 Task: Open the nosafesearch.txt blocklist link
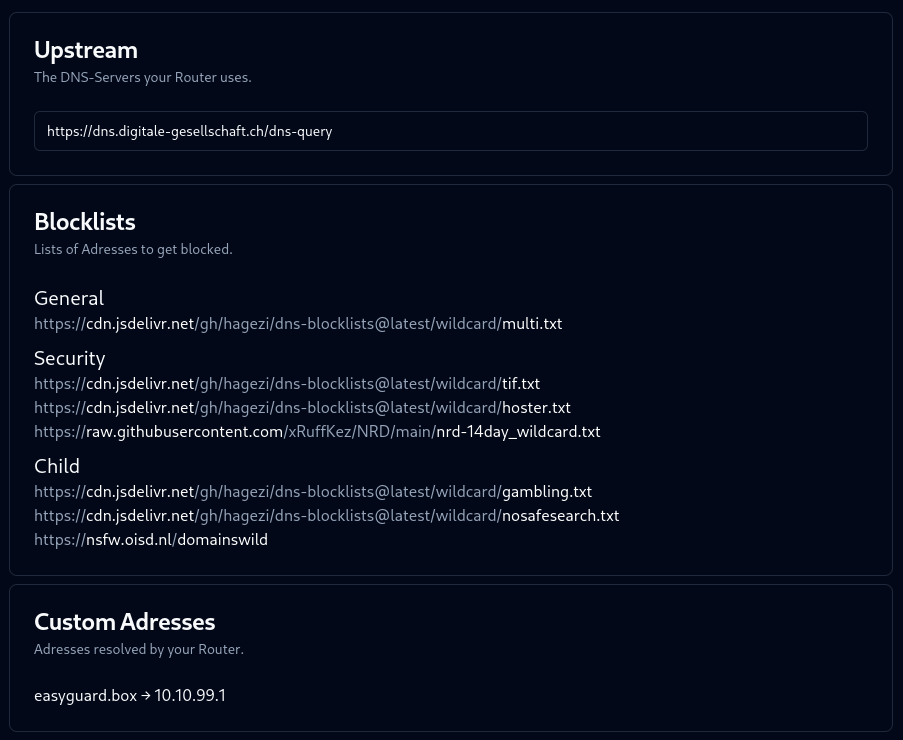pos(326,516)
